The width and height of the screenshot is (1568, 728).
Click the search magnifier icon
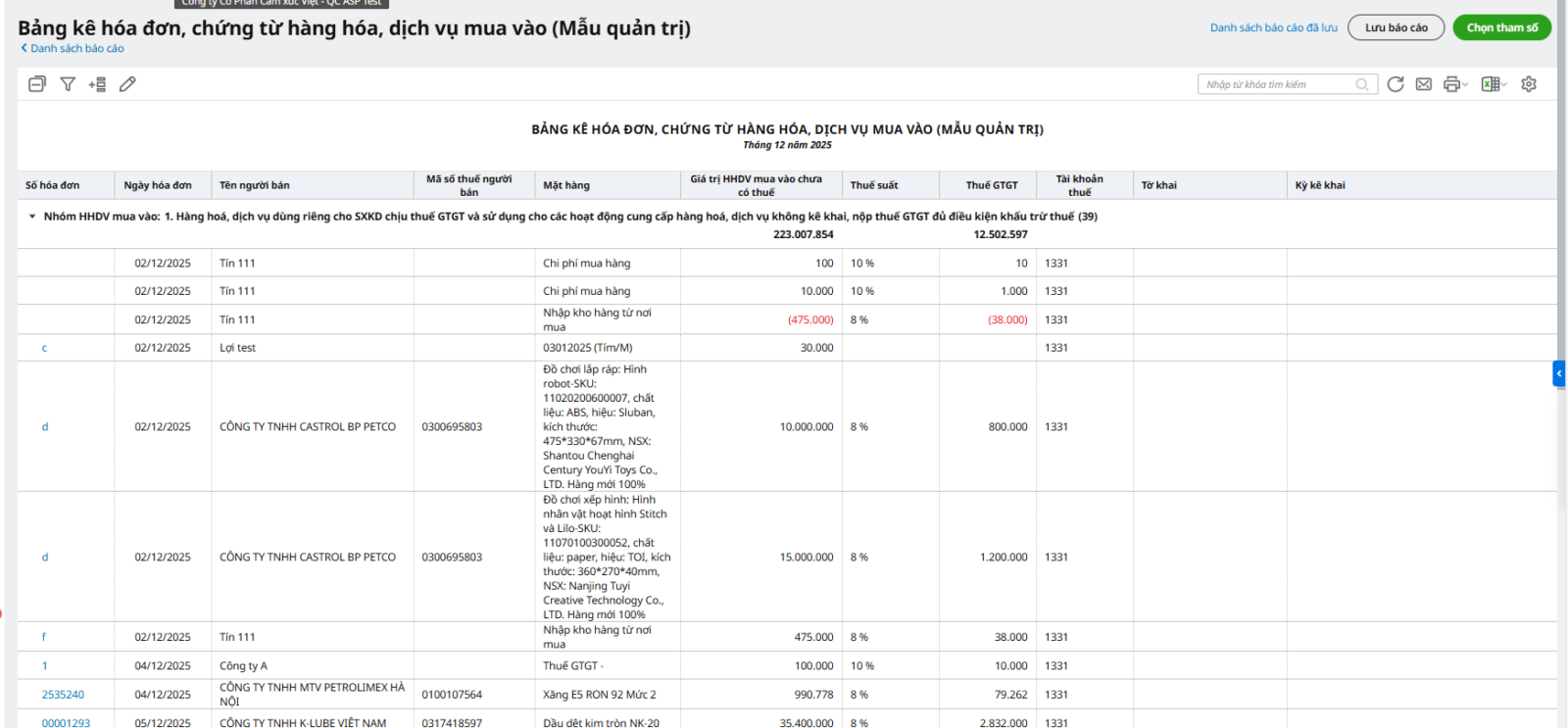click(x=1362, y=84)
